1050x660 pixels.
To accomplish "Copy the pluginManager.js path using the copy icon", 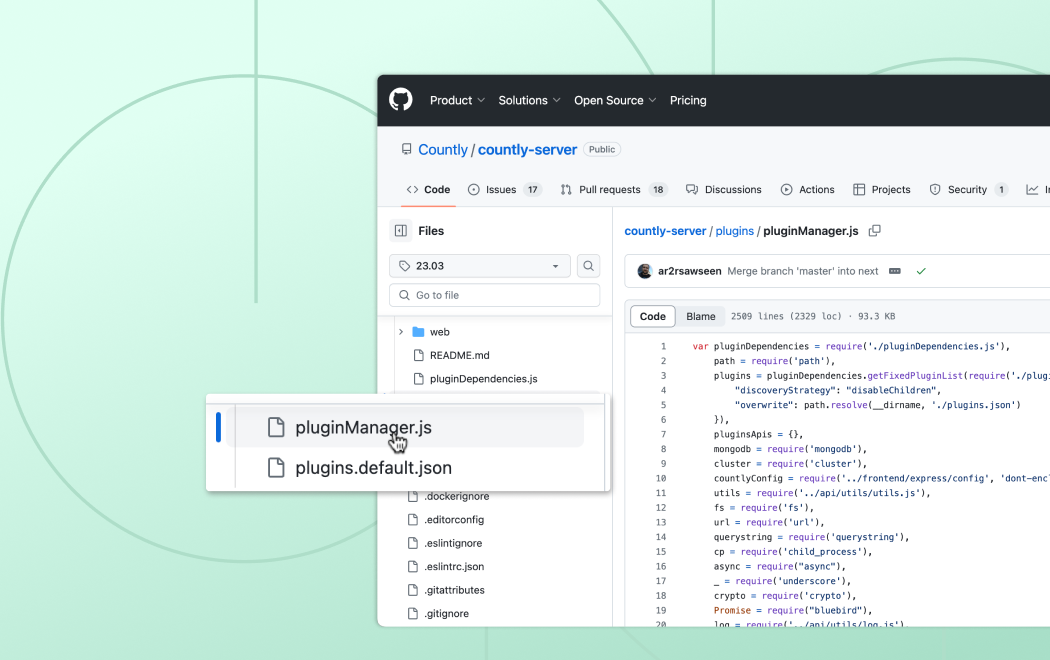I will [874, 230].
